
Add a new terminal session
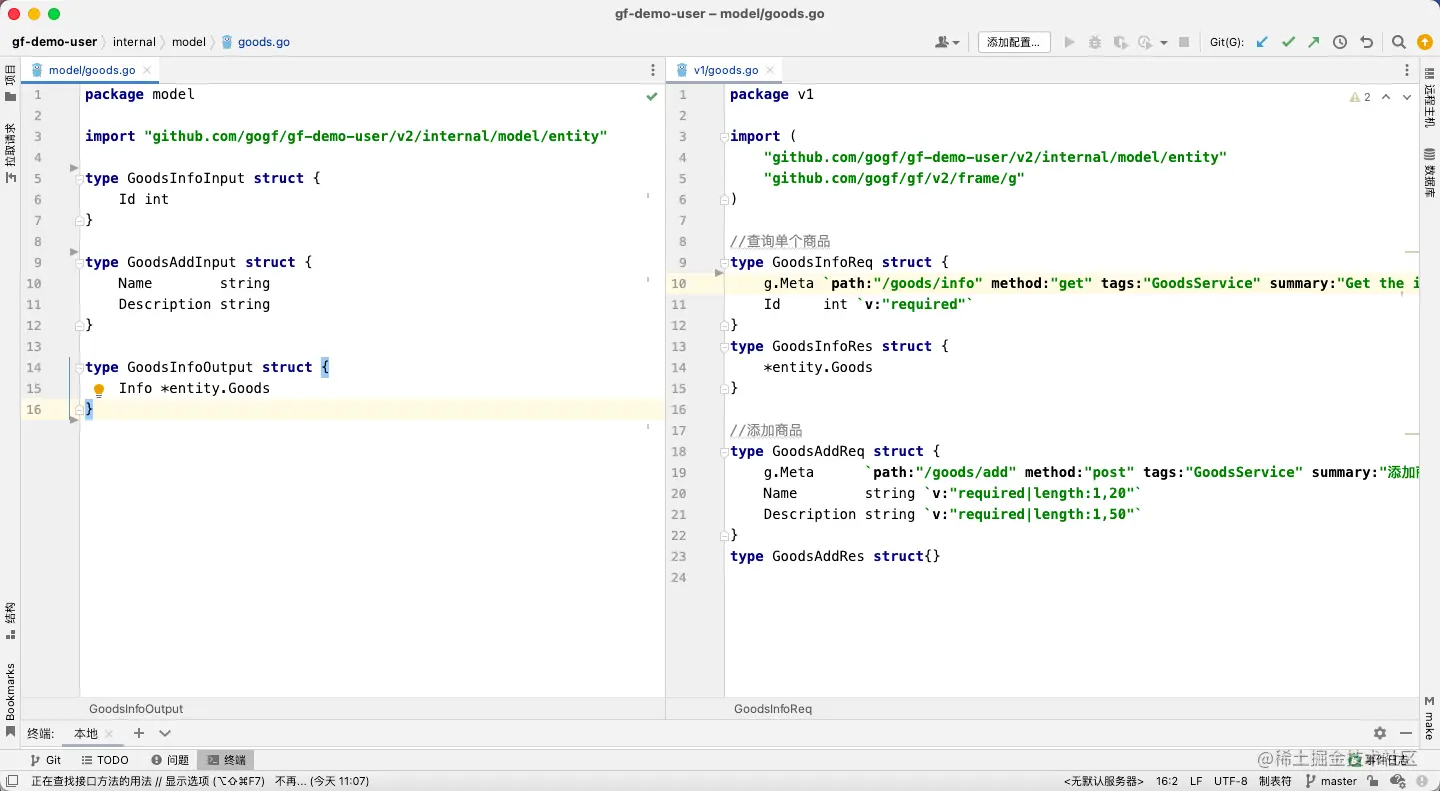[x=139, y=733]
